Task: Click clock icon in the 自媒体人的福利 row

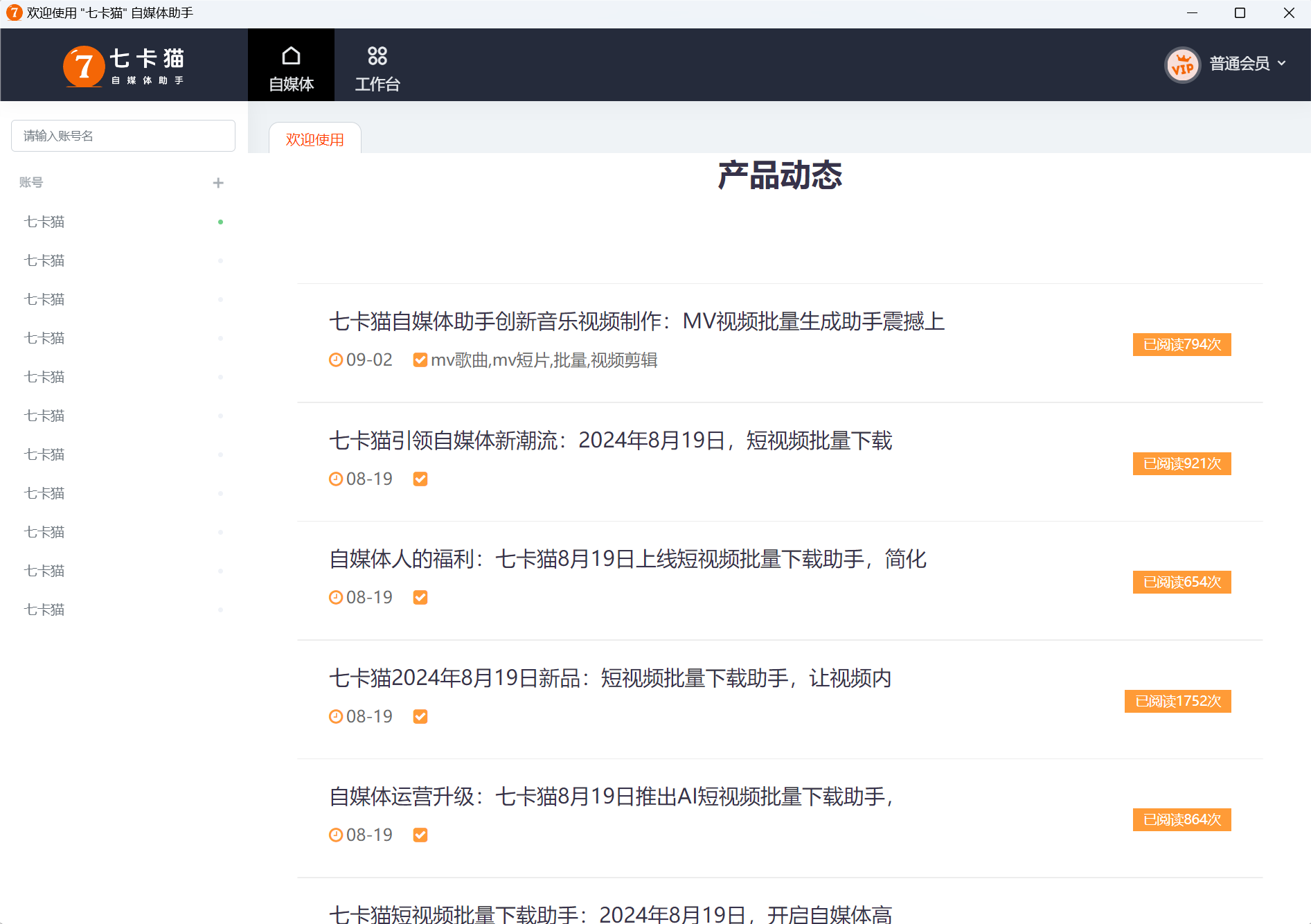Action: pos(336,597)
